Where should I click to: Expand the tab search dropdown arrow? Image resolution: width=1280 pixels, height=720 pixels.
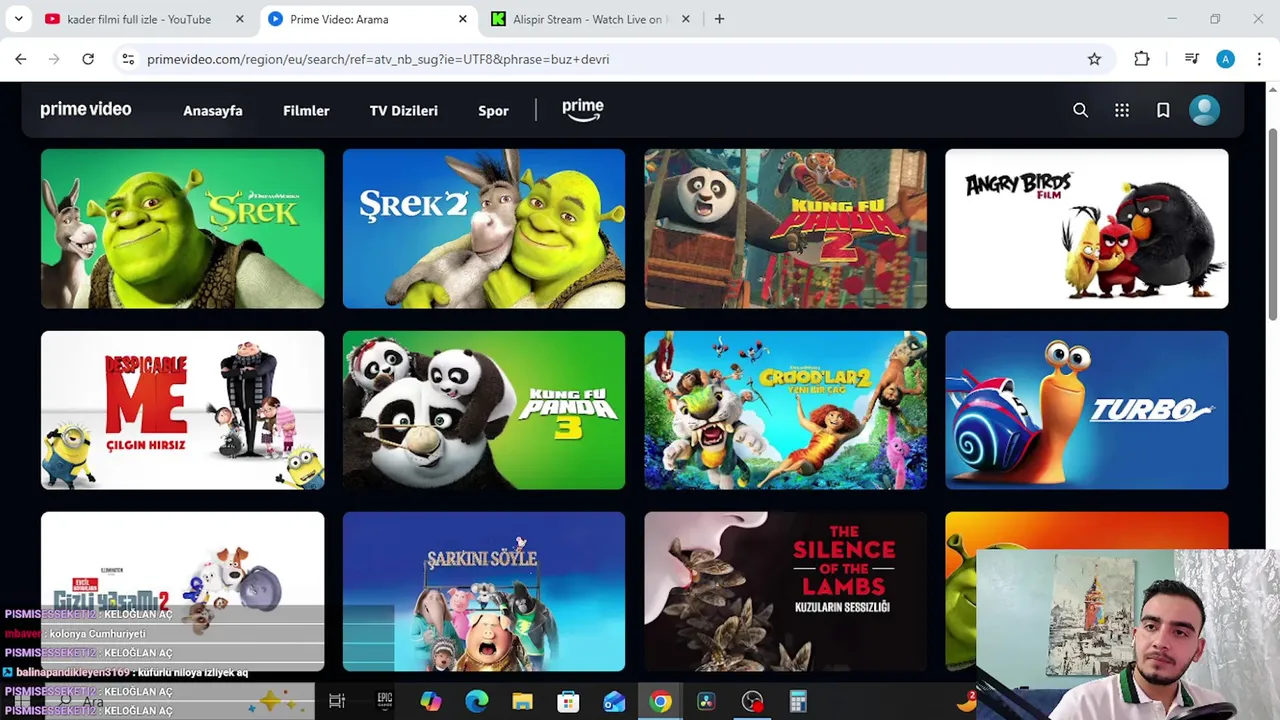click(x=18, y=19)
